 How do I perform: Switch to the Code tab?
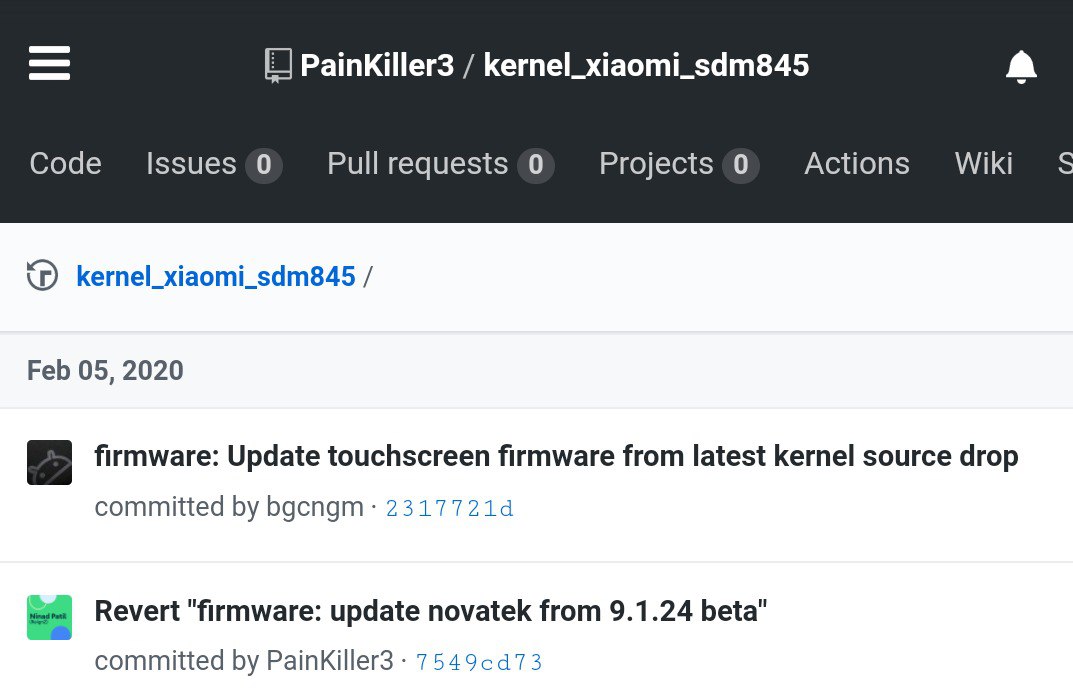pyautogui.click(x=66, y=164)
